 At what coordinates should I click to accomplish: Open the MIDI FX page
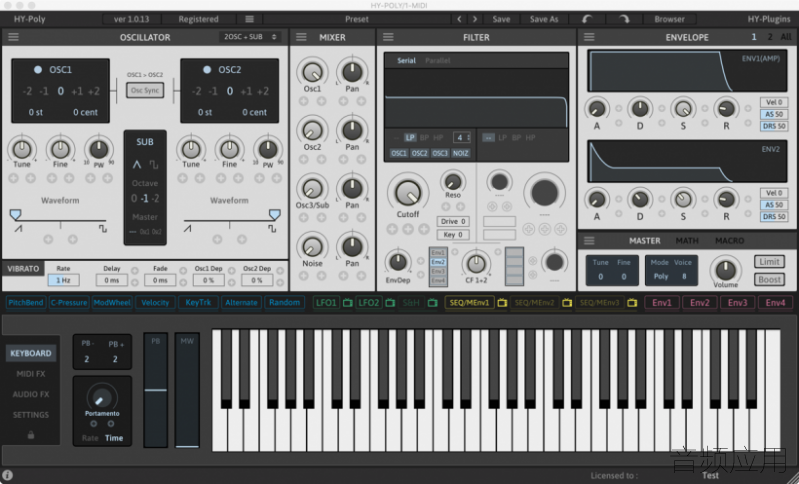(x=31, y=373)
